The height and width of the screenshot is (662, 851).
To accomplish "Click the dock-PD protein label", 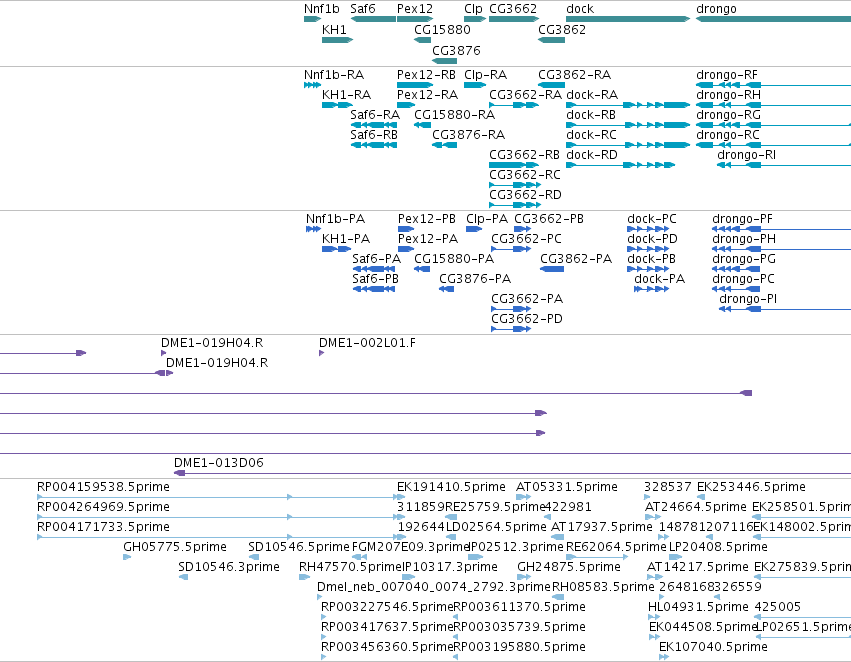I will click(652, 239).
